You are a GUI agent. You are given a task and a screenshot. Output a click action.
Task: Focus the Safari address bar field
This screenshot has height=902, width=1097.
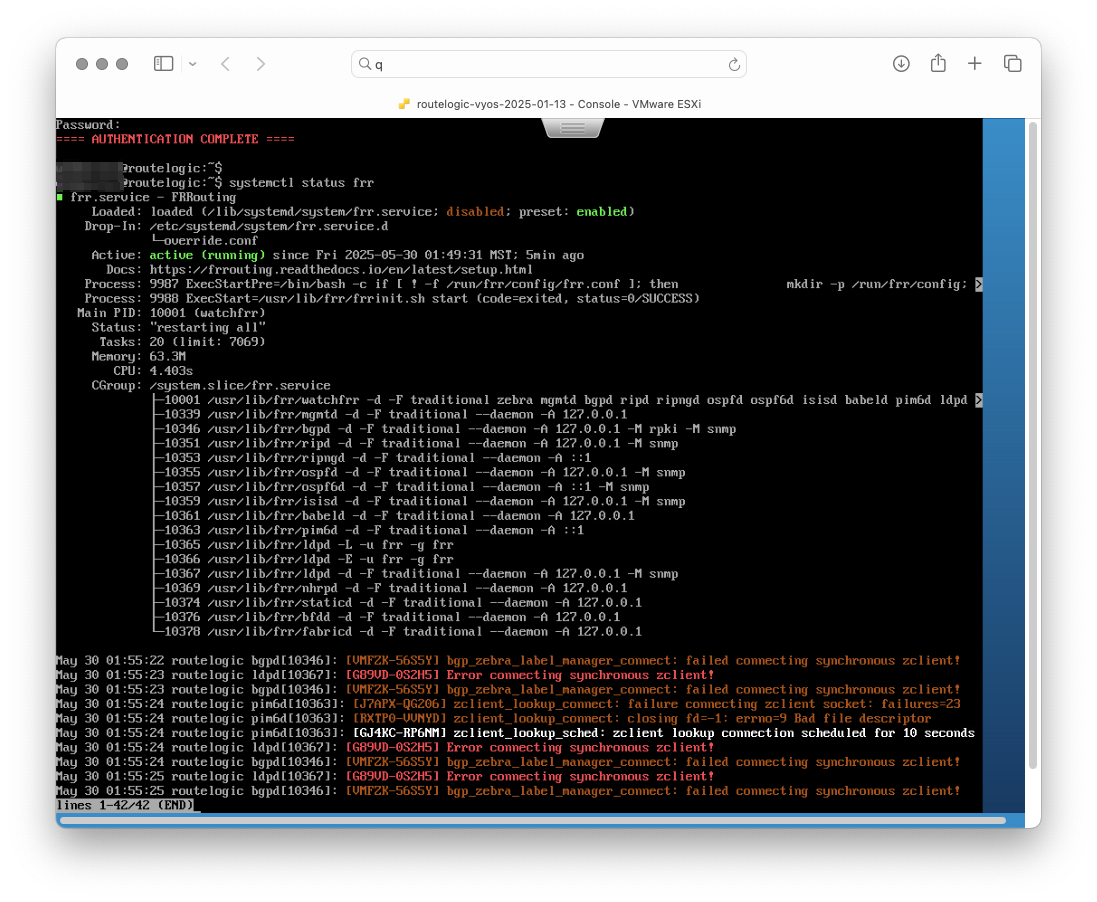point(548,64)
